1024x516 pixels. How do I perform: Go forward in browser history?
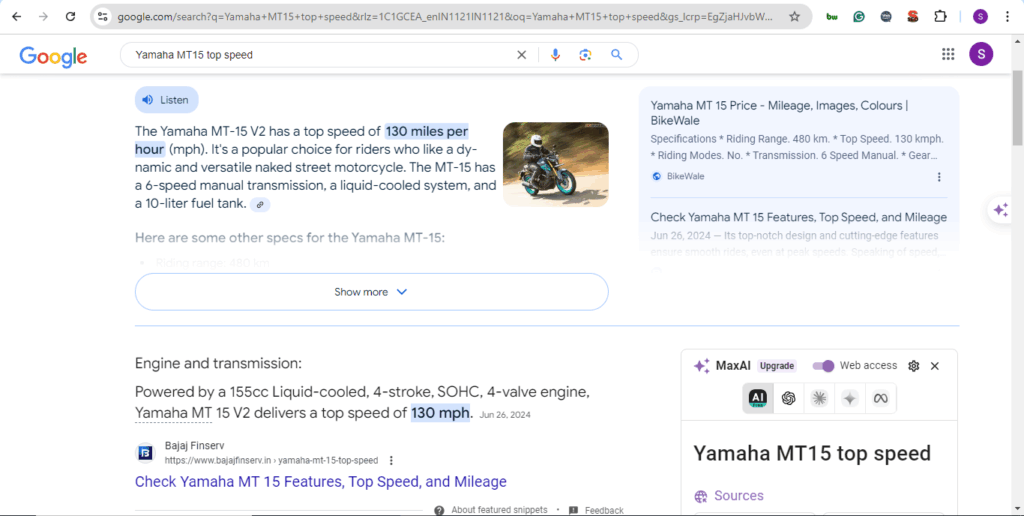43,17
